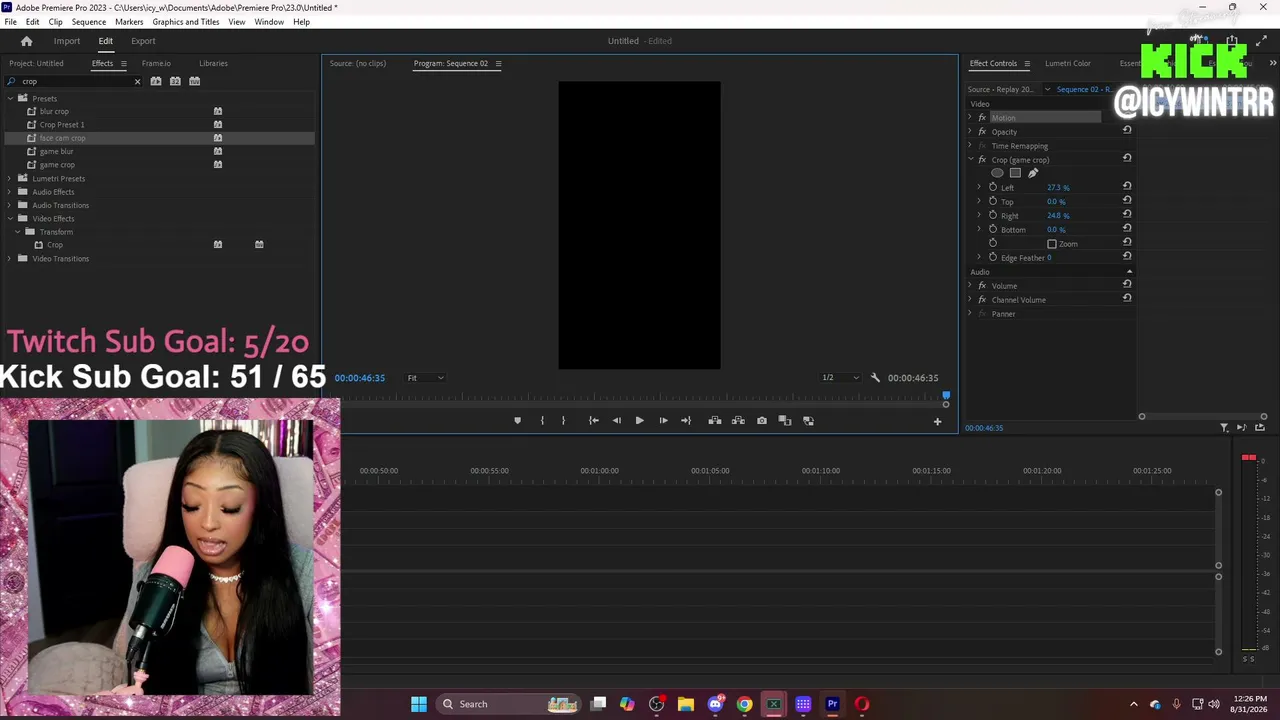The image size is (1280, 720).
Task: Open the Export workspace tab
Action: coord(143,41)
